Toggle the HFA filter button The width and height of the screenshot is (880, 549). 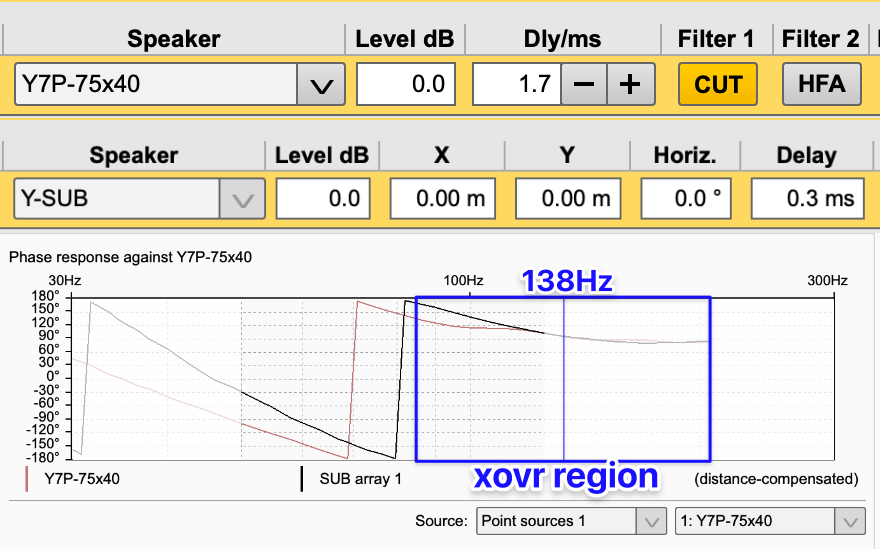[822, 84]
